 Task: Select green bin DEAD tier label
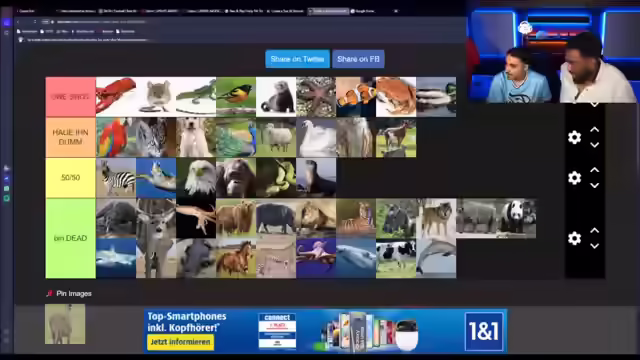71,238
